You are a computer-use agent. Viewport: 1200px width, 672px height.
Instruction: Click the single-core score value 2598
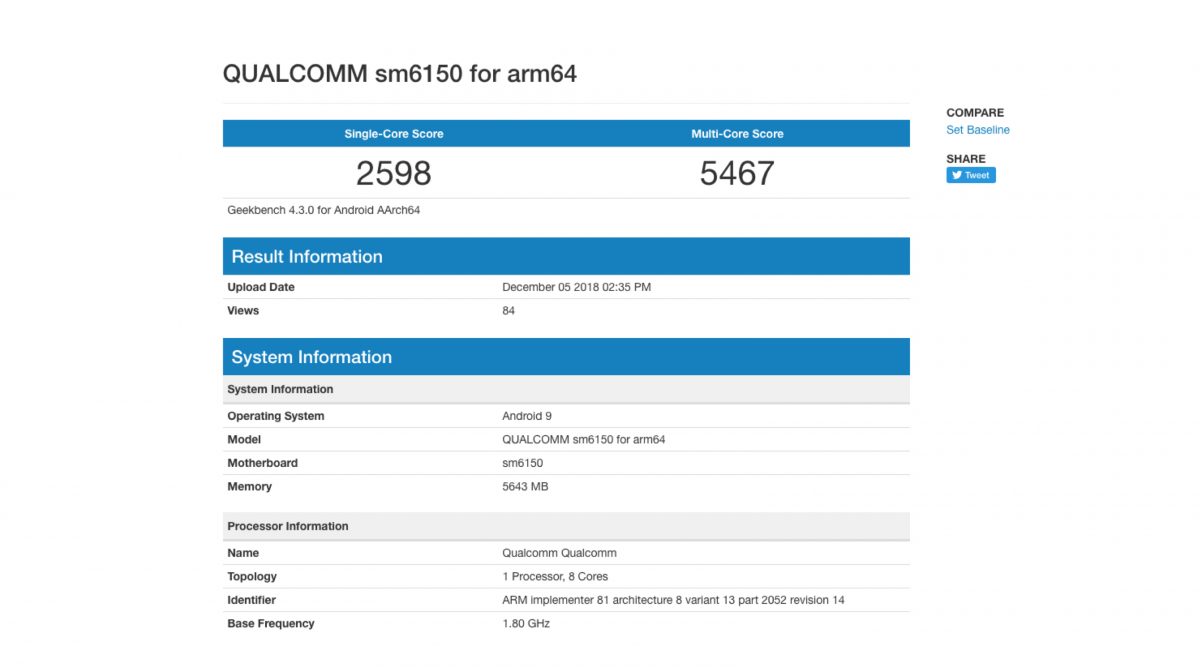[394, 173]
